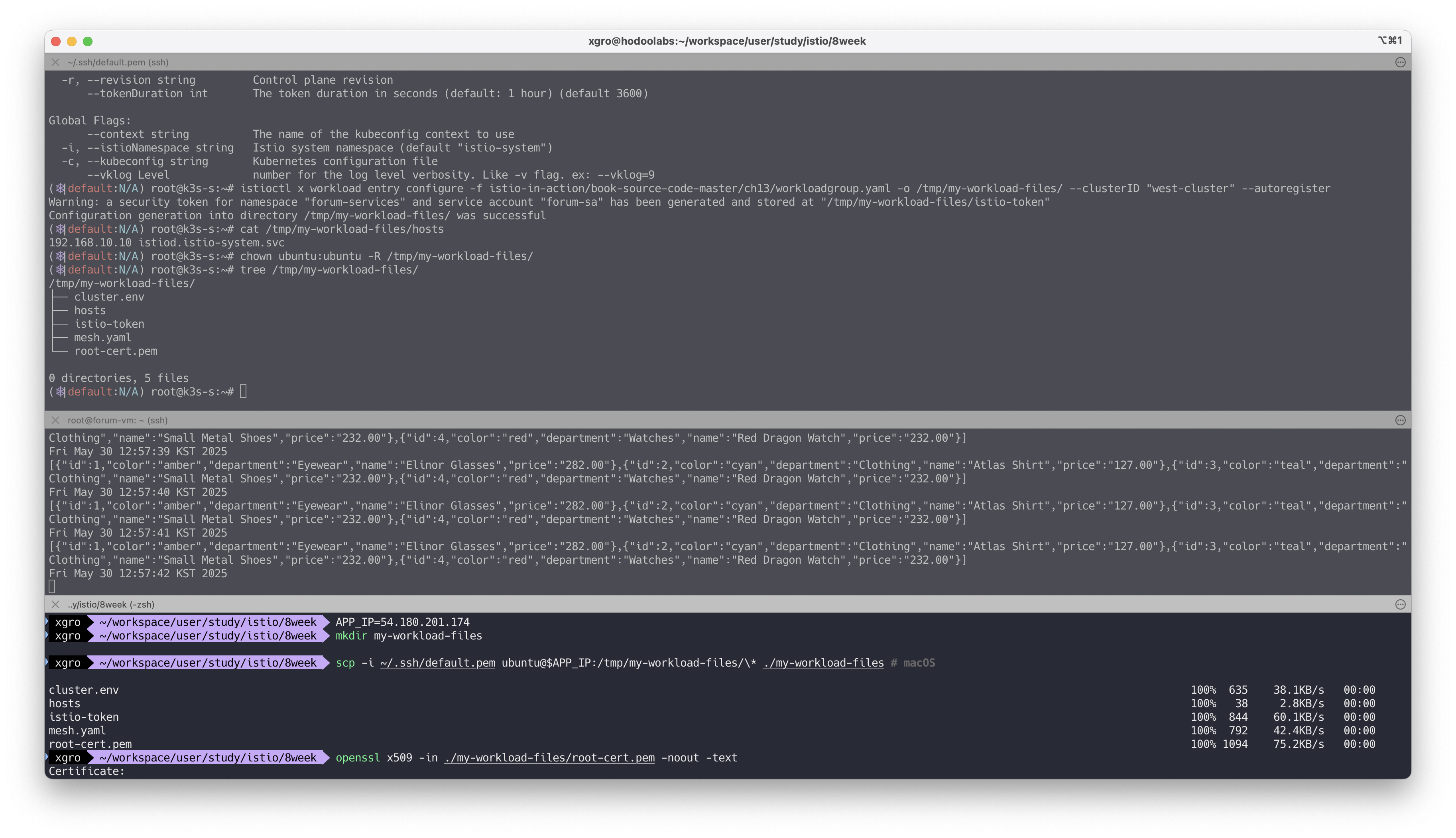Click timestamp 'Fri May 30 12:57:42 KST 2025'
1456x838 pixels.
[138, 574]
